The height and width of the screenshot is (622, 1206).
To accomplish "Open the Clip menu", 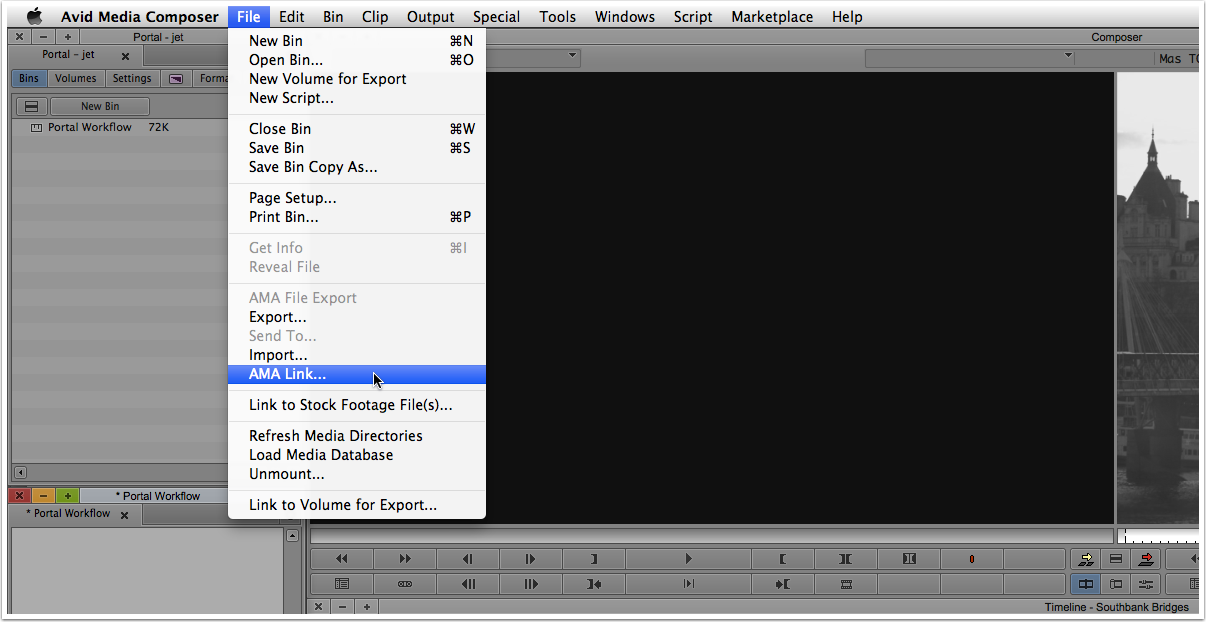I will (x=375, y=16).
